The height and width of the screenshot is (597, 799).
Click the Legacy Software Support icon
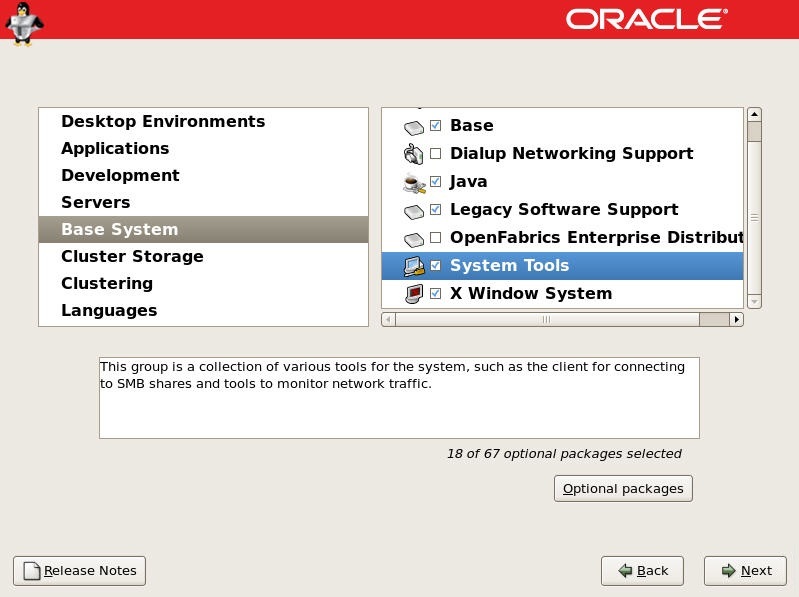coord(414,211)
